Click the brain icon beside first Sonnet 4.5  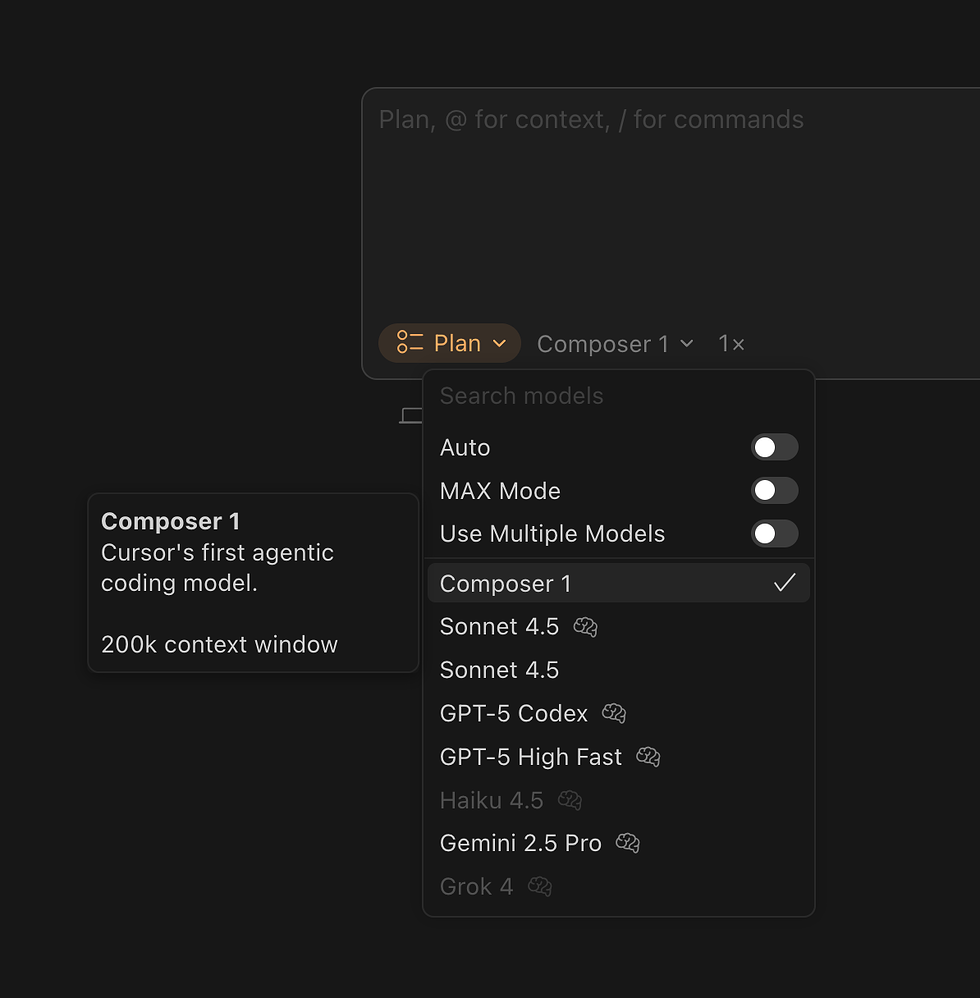click(x=585, y=627)
